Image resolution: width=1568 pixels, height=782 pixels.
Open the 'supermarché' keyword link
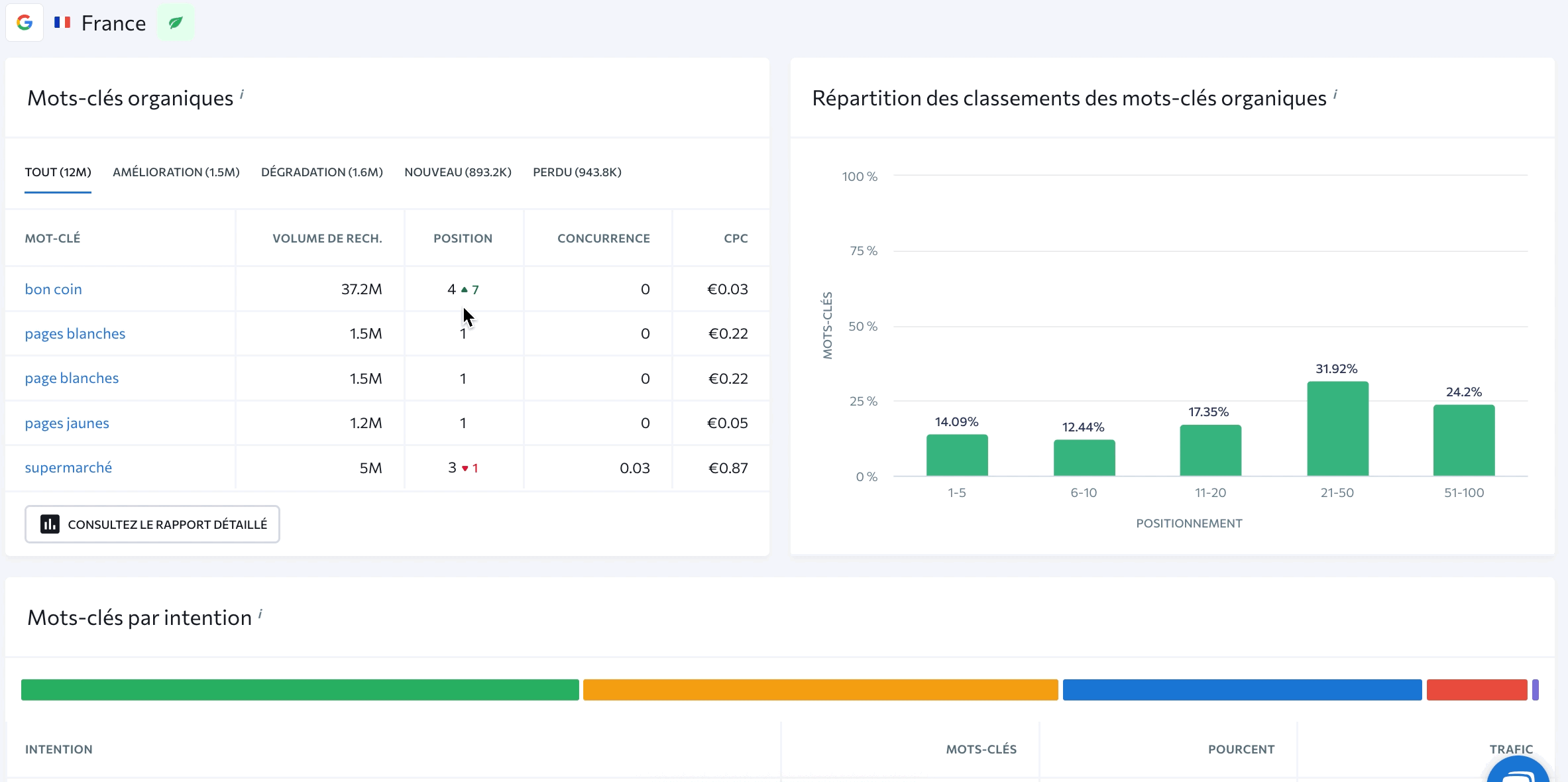point(68,468)
